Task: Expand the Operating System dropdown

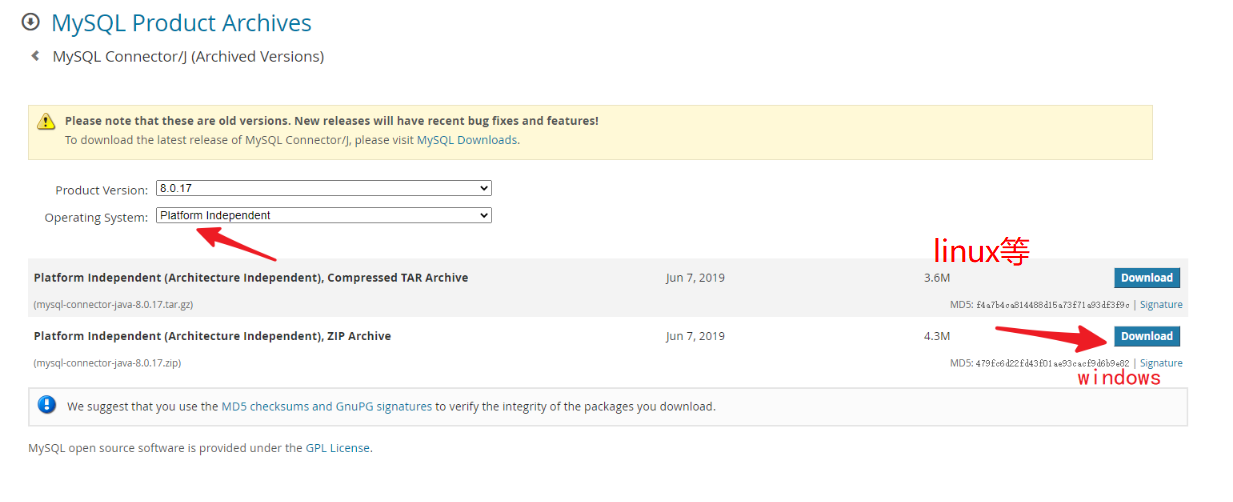Action: 324,215
